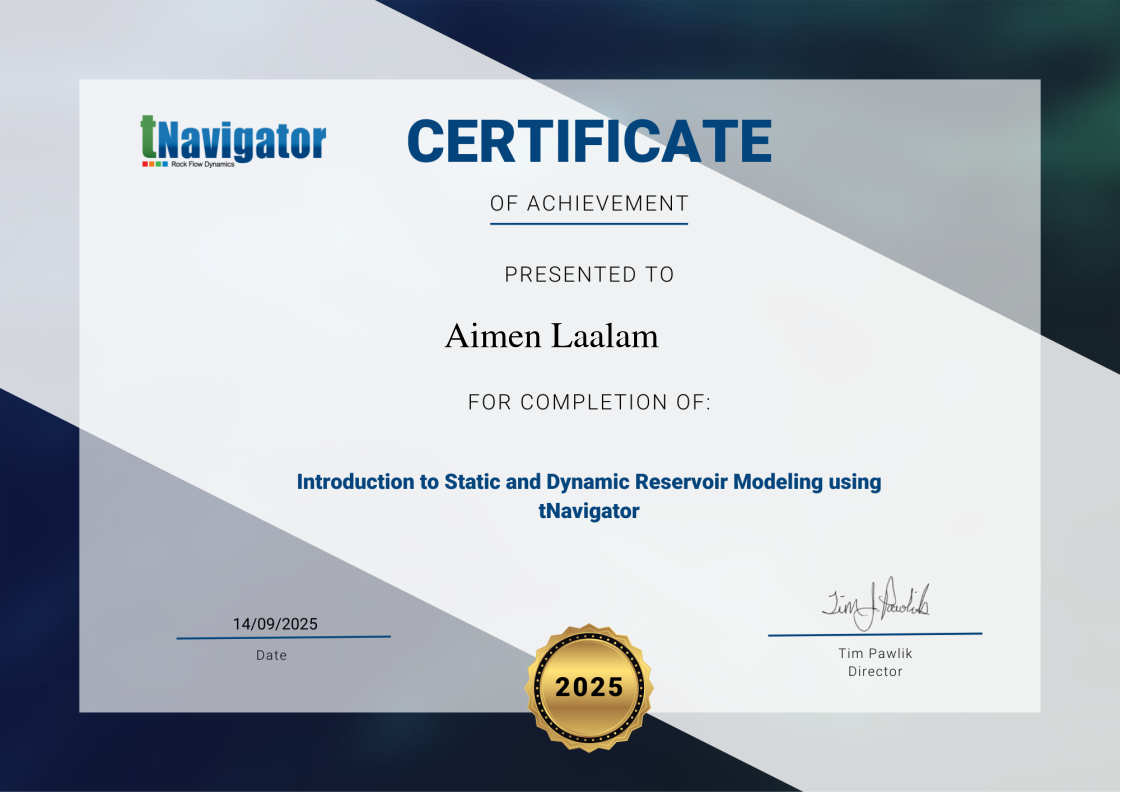
Task: Click the word tNavigator in course title
Action: [x=589, y=511]
